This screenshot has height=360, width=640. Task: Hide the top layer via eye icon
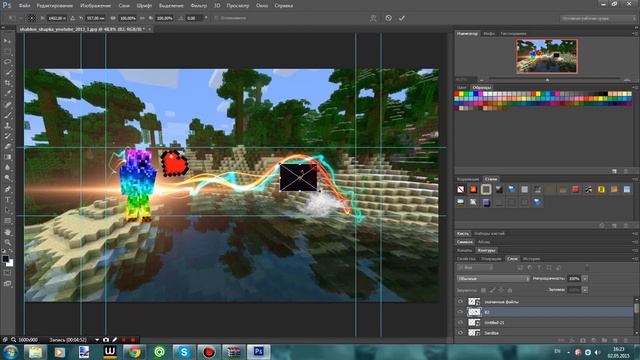click(x=460, y=302)
